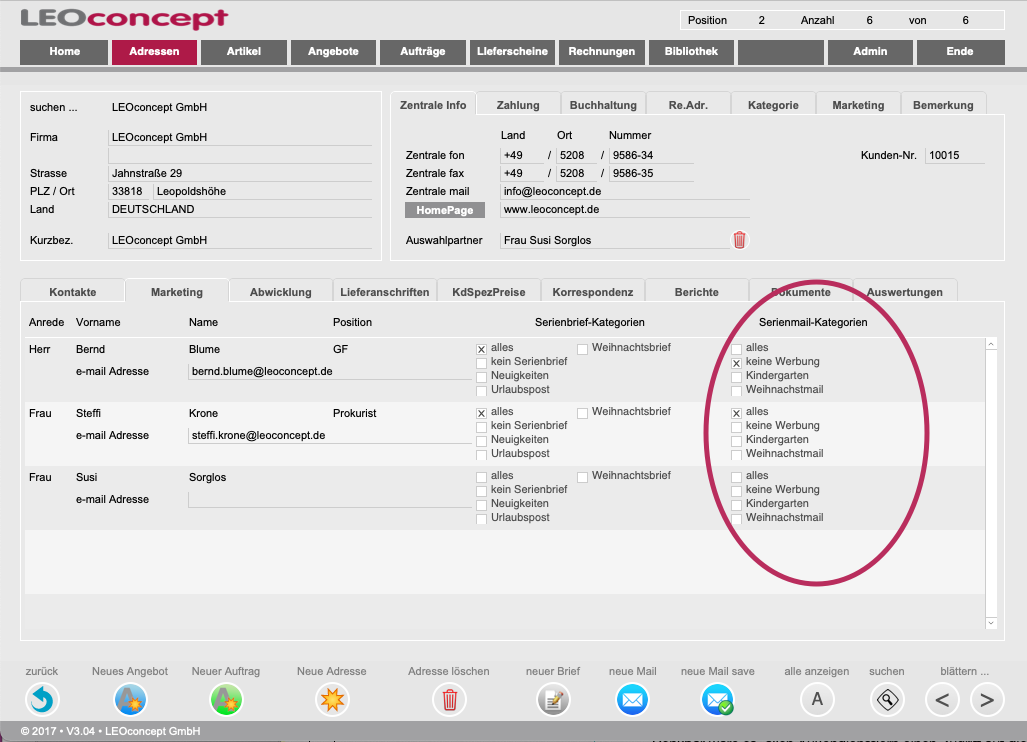The height and width of the screenshot is (742, 1027).
Task: Open the Bemerkung tab
Action: tap(943, 105)
